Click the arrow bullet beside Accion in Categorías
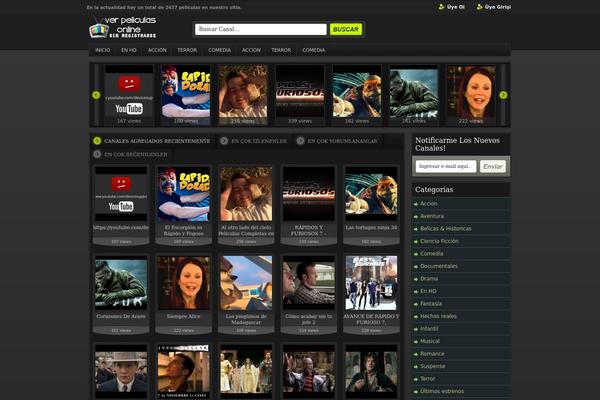This screenshot has height=400, width=600. pos(416,204)
